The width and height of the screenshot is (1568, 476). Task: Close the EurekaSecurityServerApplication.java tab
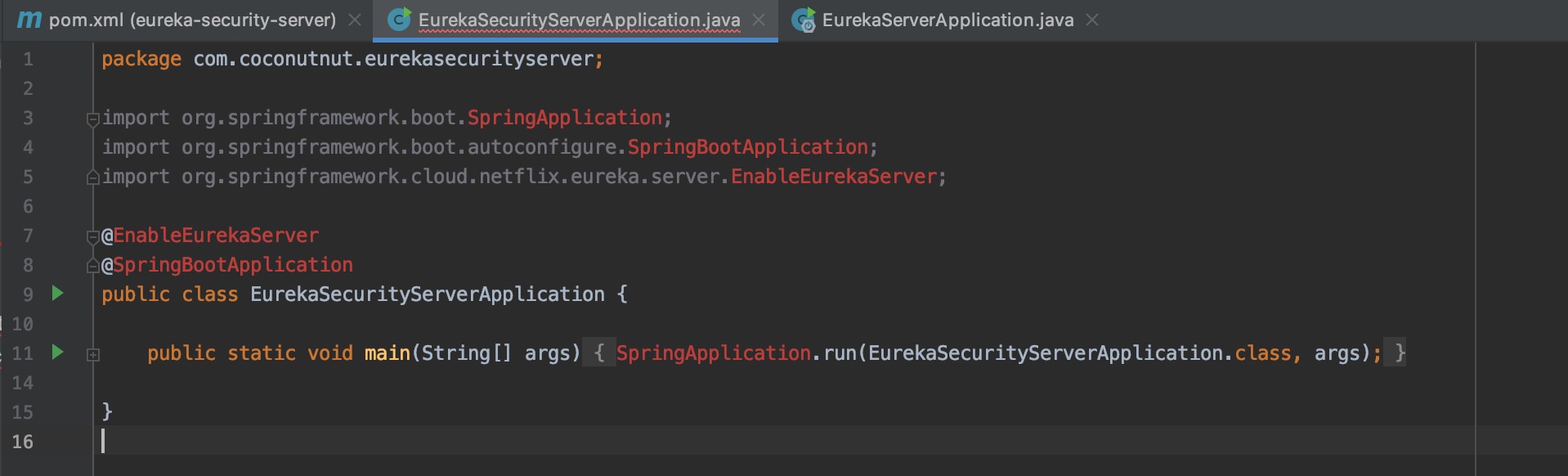click(x=759, y=20)
